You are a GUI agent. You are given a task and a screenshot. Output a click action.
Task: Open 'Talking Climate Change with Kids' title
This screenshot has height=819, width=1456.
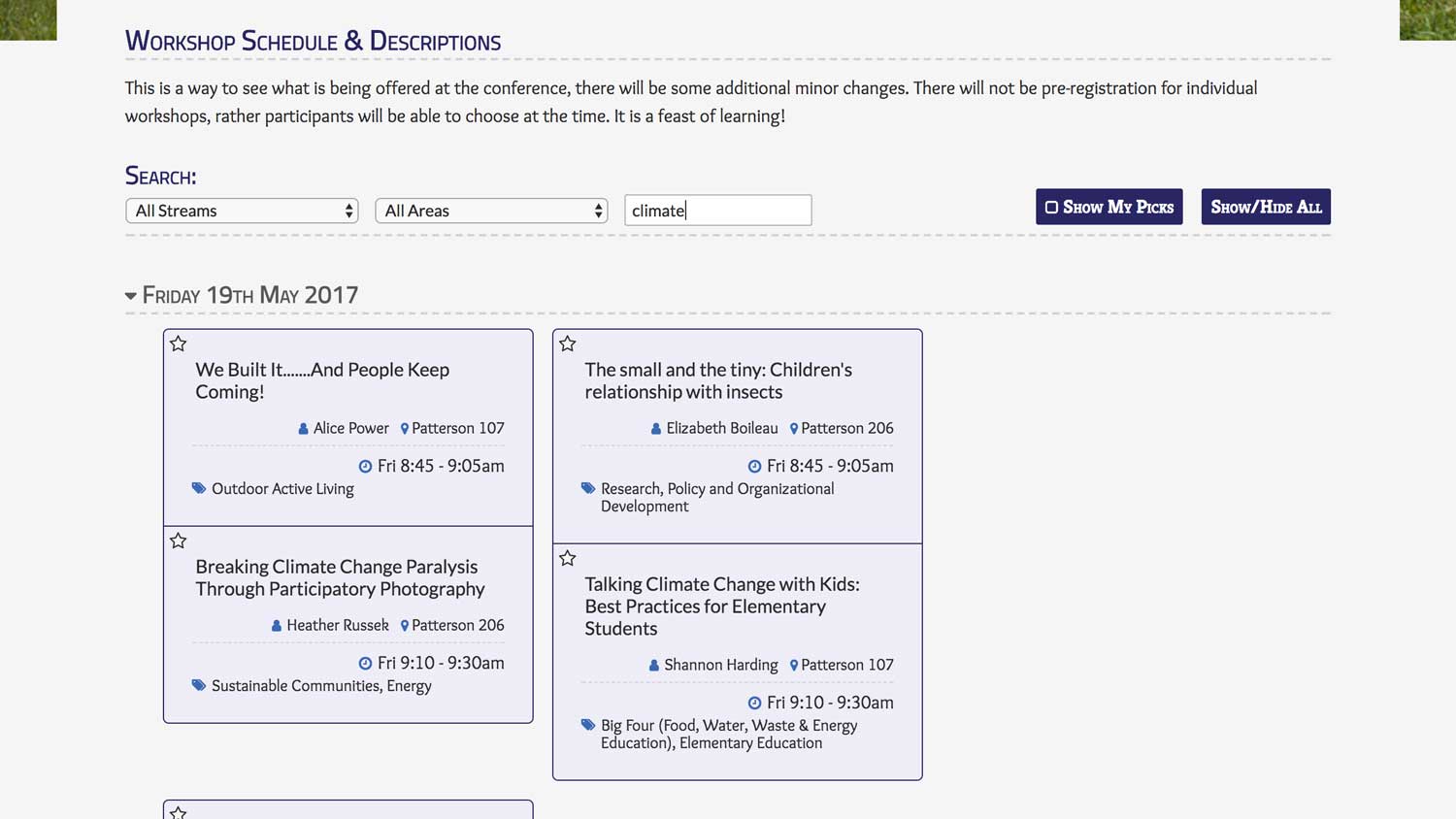click(721, 606)
